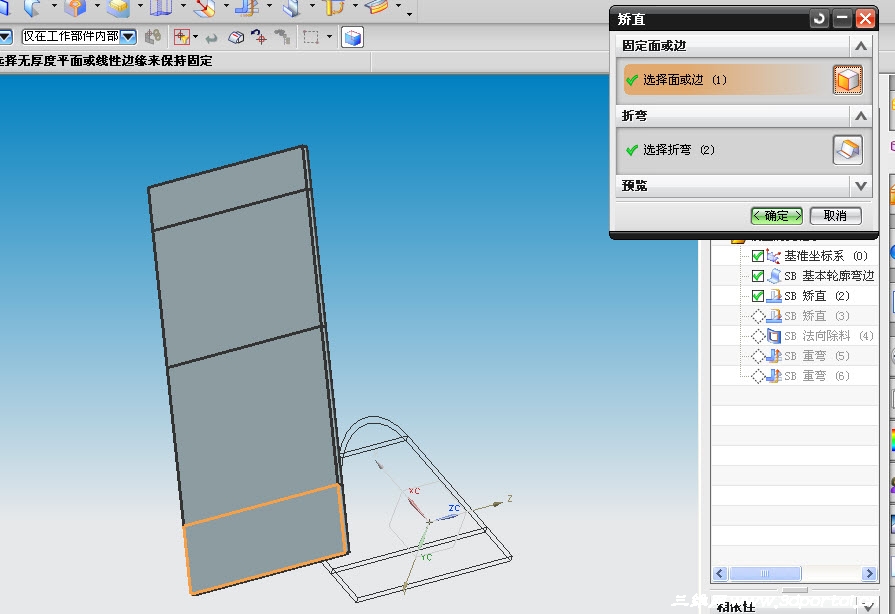Viewport: 895px width, 614px height.
Task: Click the gray find-in-navigator icon
Action: pyautogui.click(x=282, y=38)
